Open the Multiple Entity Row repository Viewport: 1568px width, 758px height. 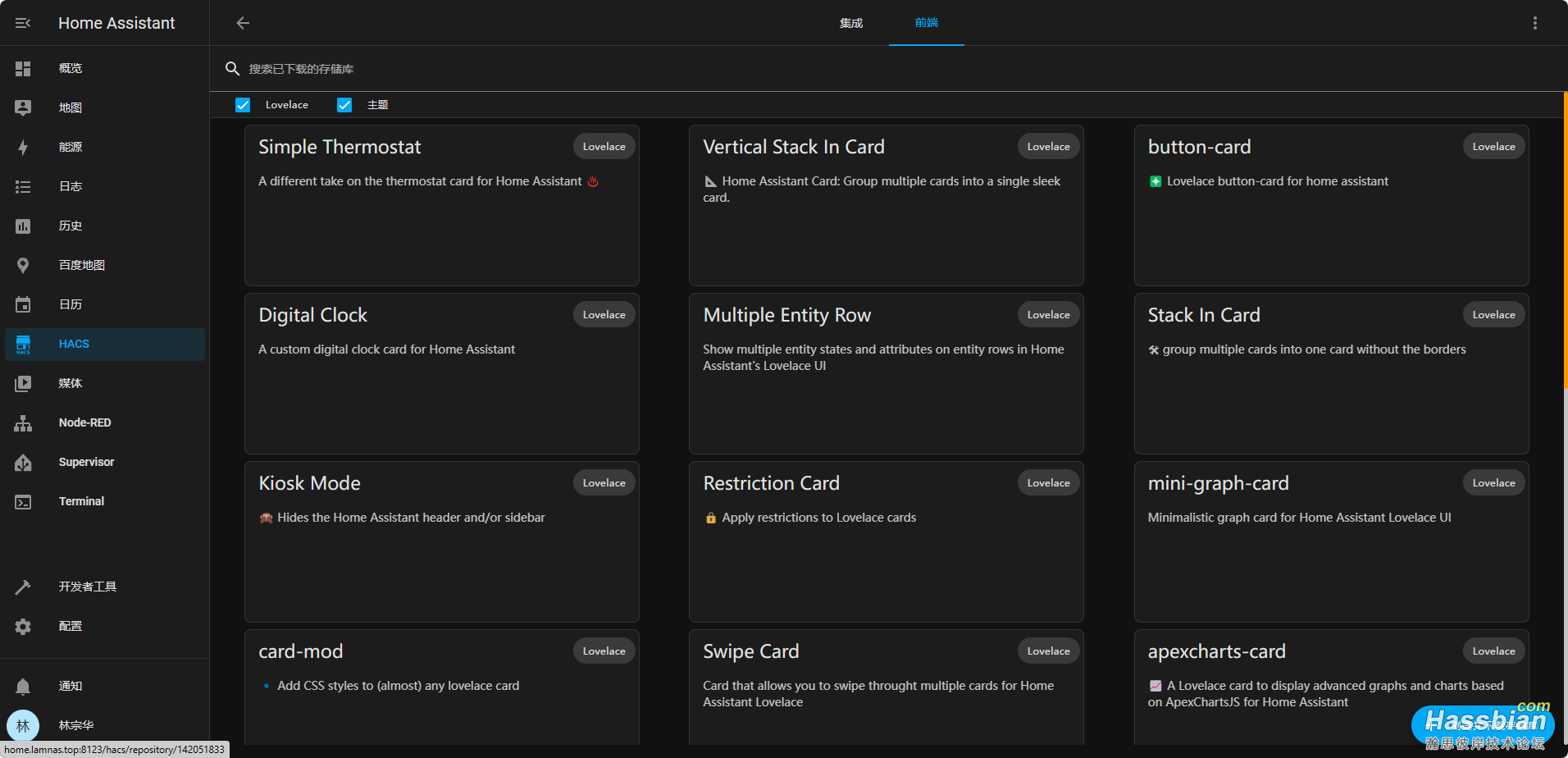[x=887, y=373]
